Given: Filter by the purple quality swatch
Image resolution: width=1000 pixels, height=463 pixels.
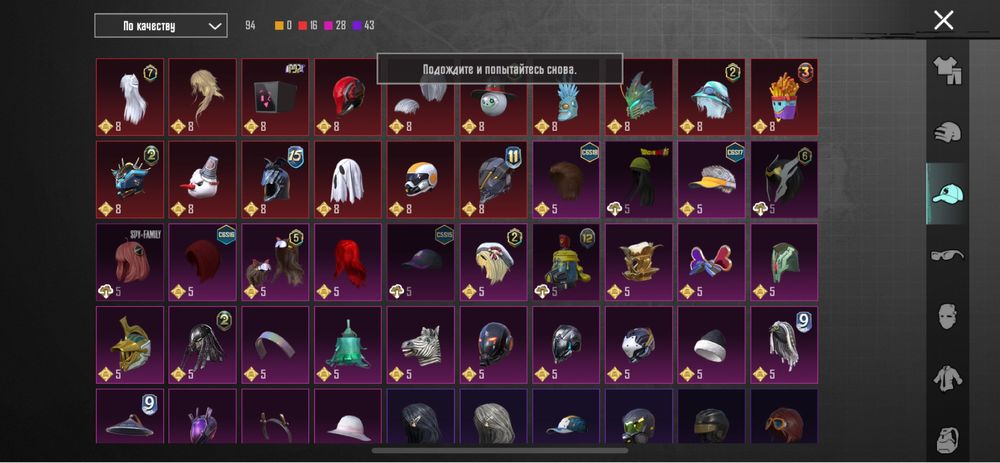Looking at the screenshot, I should pyautogui.click(x=357, y=26).
